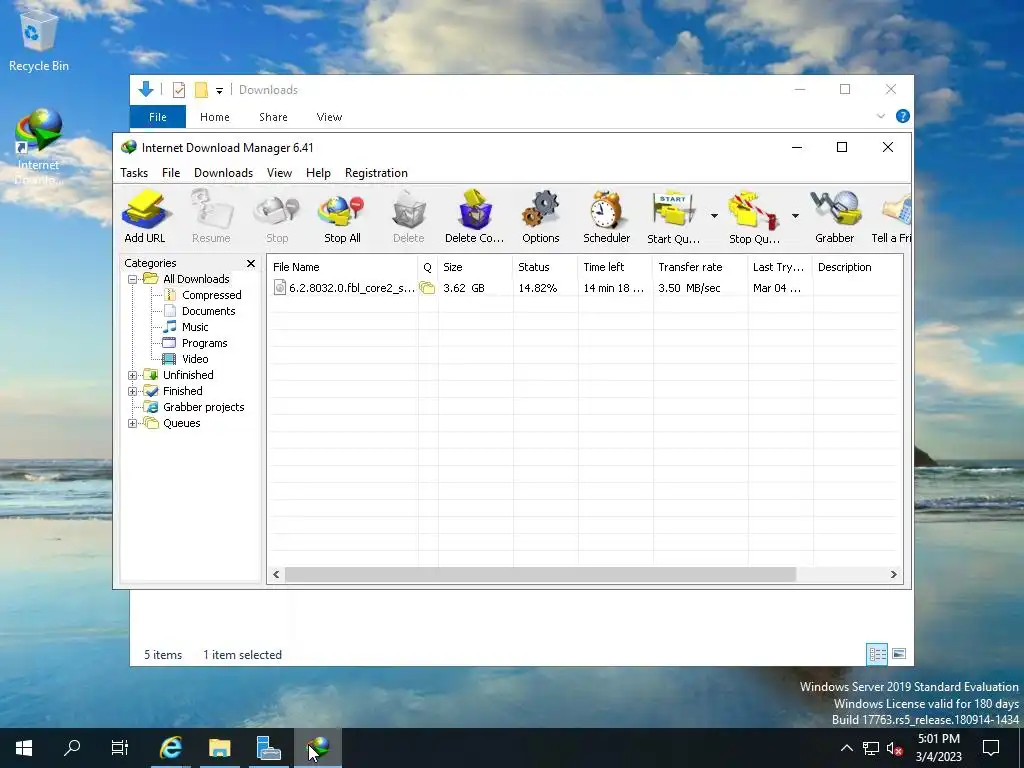Click the Resume toolbar icon

coord(211,217)
